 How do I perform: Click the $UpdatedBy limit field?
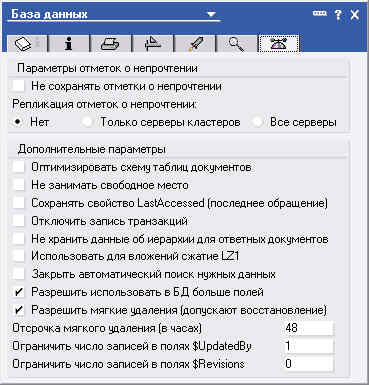tap(308, 346)
